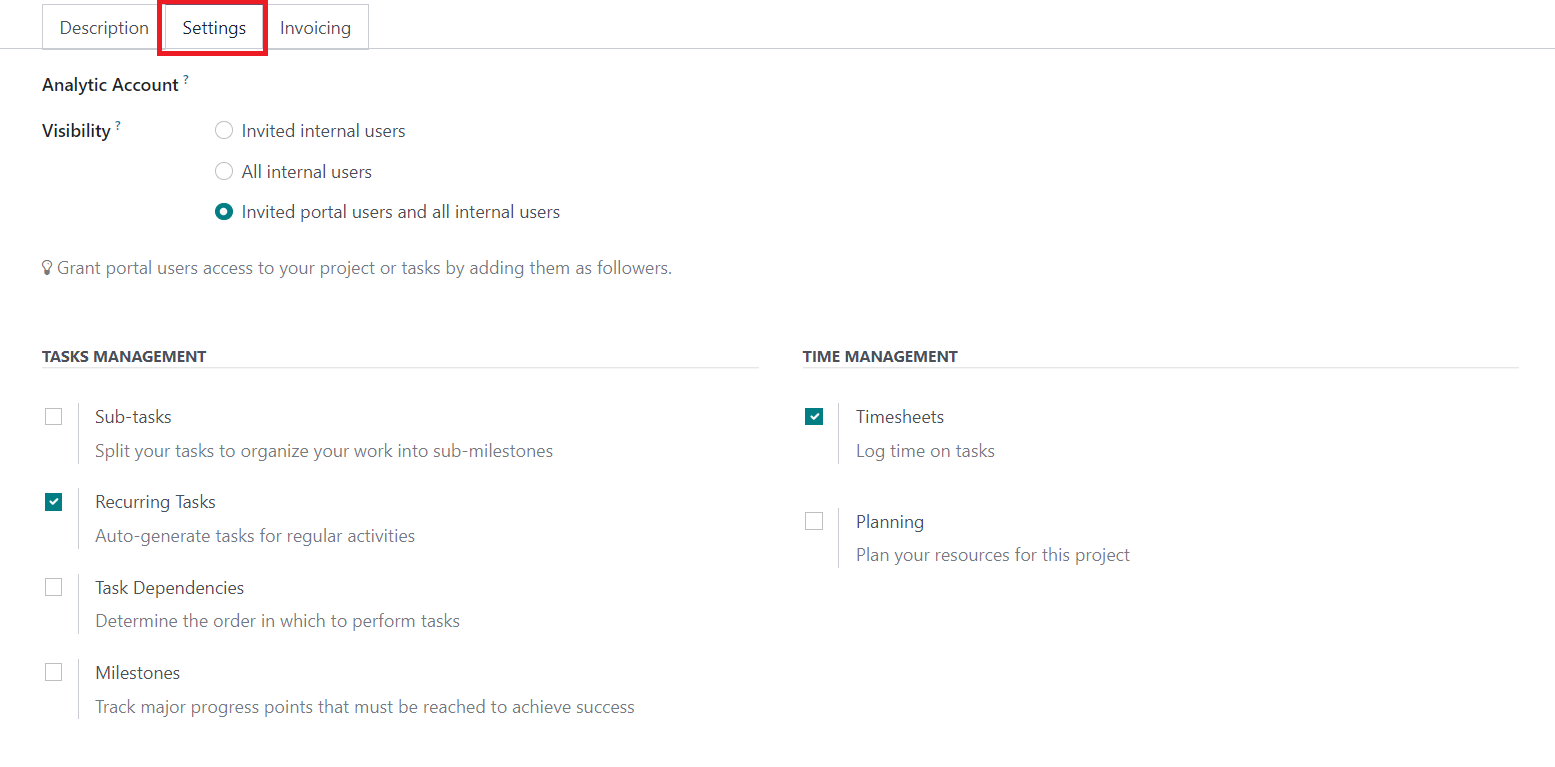1555x767 pixels.
Task: Tick the Task Dependencies checkbox
Action: coord(54,587)
